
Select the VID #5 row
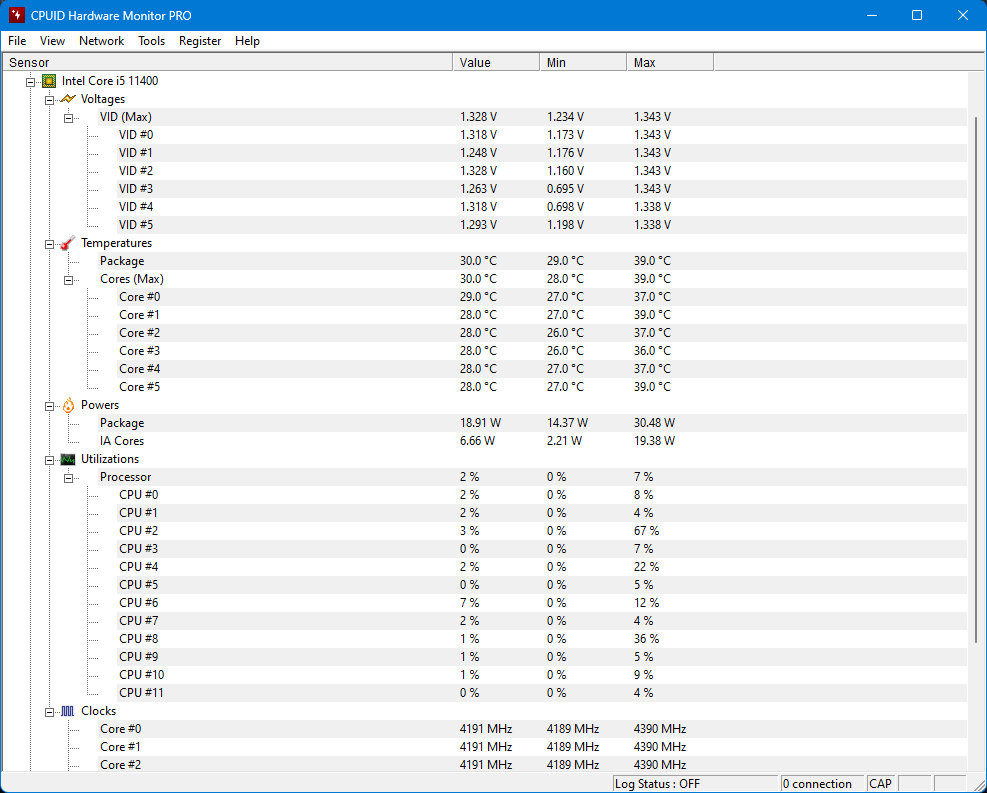[x=542, y=225]
